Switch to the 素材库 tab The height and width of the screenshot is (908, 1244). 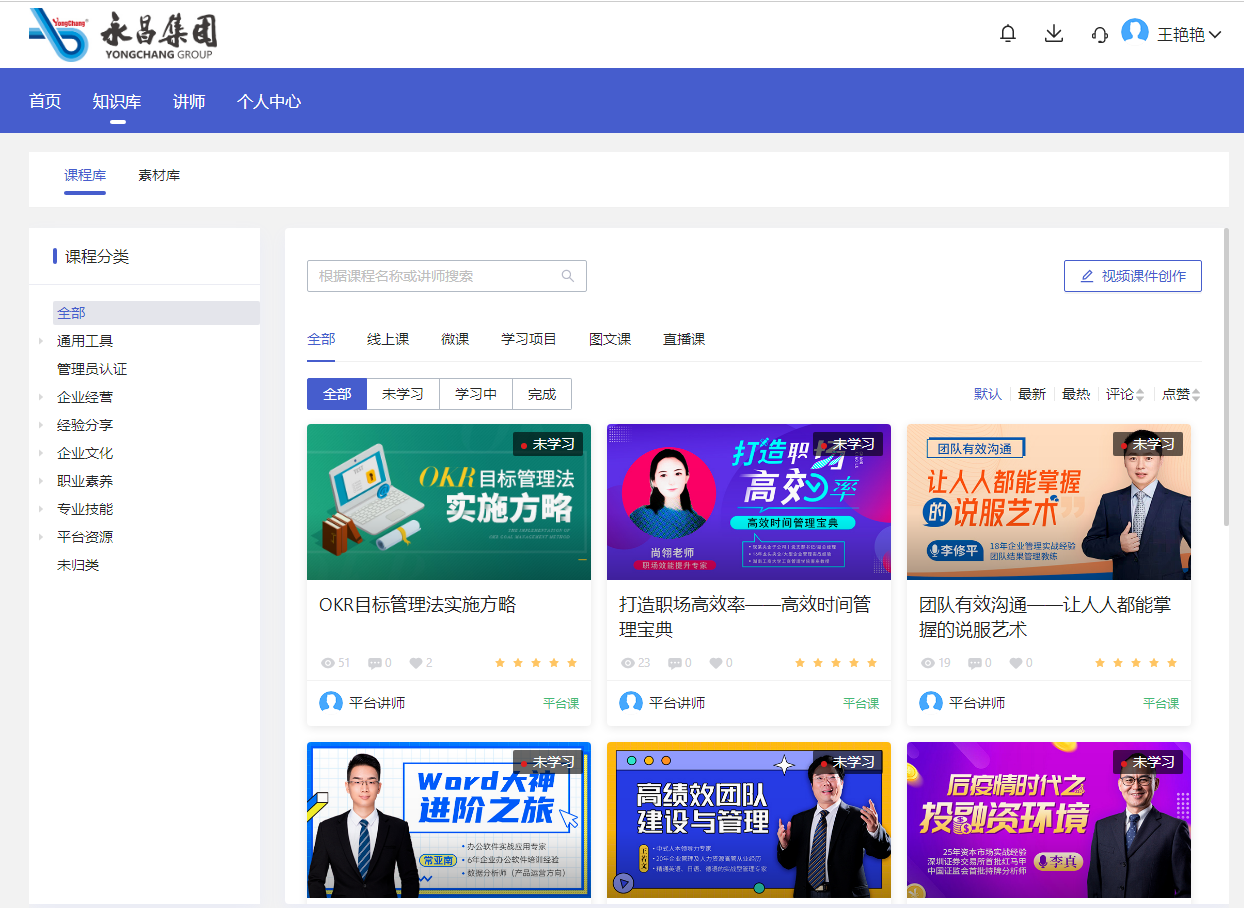(x=159, y=176)
